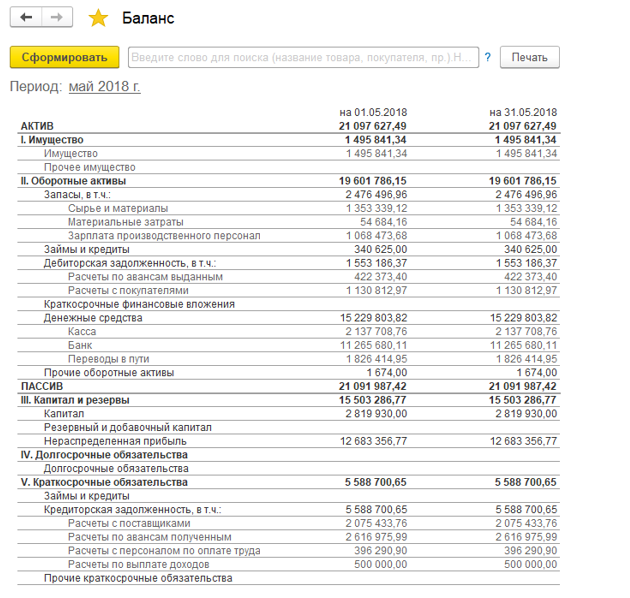The image size is (630, 598).
Task: Select the Банк row label
Action: [80, 345]
